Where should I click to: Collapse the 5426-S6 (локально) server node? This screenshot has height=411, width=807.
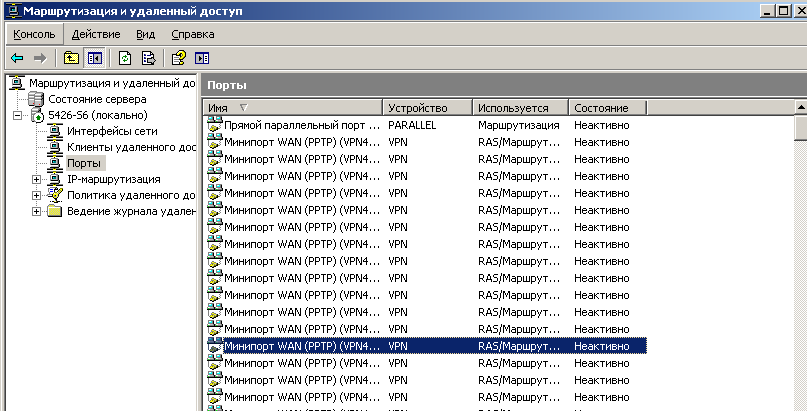tap(19, 115)
